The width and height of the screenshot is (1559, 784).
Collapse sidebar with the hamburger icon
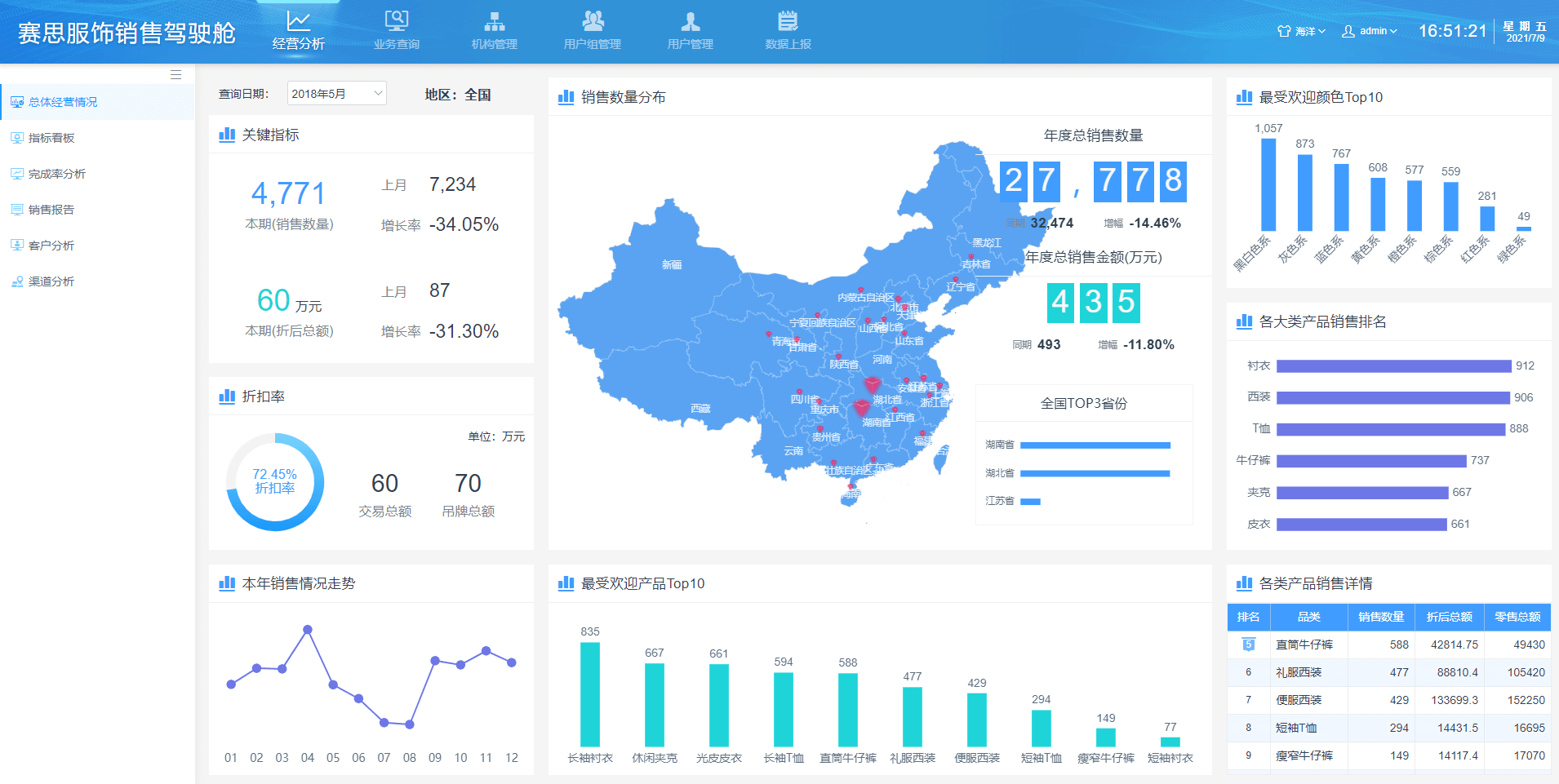point(175,75)
